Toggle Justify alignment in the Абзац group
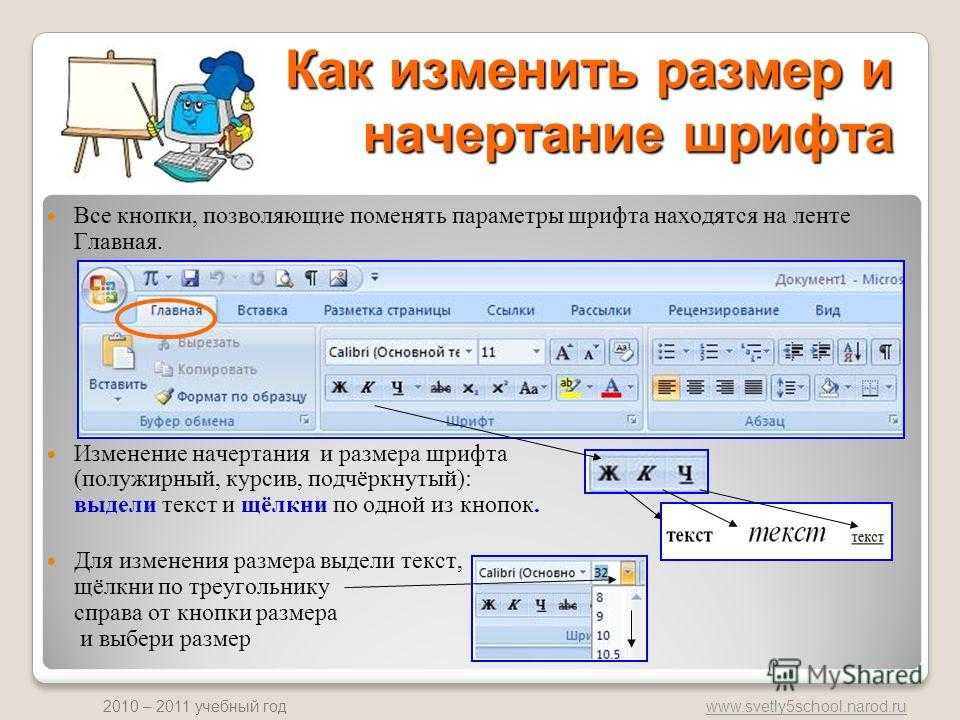The image size is (960, 720). point(754,387)
